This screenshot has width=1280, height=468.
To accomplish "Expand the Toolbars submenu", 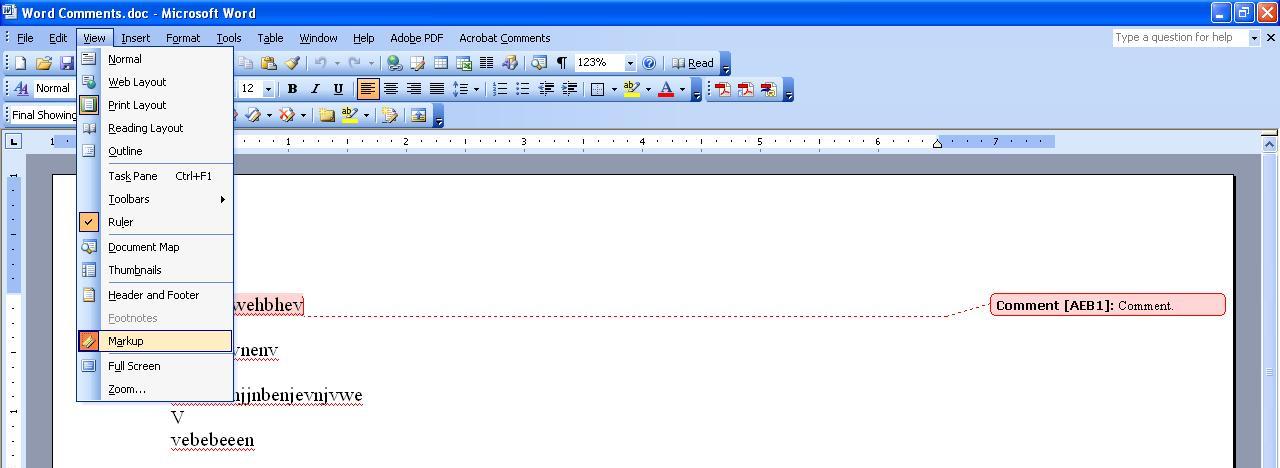I will tap(155, 199).
